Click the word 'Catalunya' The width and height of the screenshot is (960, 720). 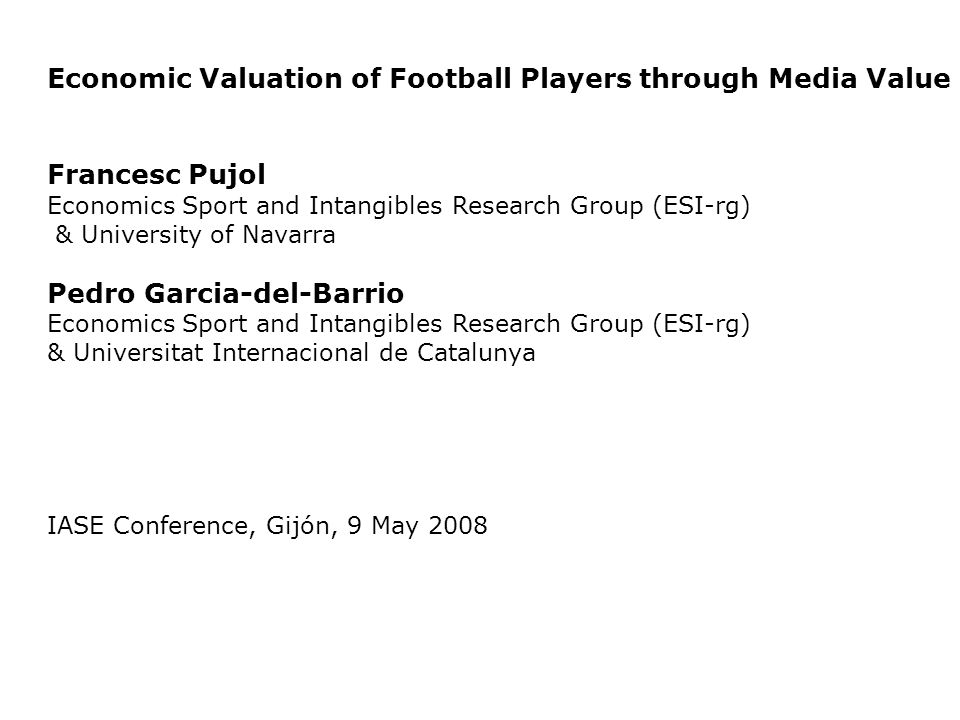tap(476, 353)
